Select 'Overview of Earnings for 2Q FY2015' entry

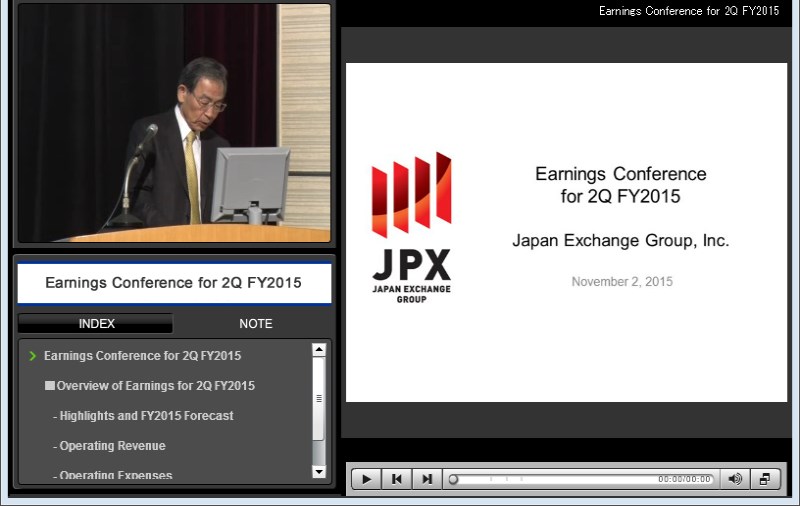click(x=156, y=386)
